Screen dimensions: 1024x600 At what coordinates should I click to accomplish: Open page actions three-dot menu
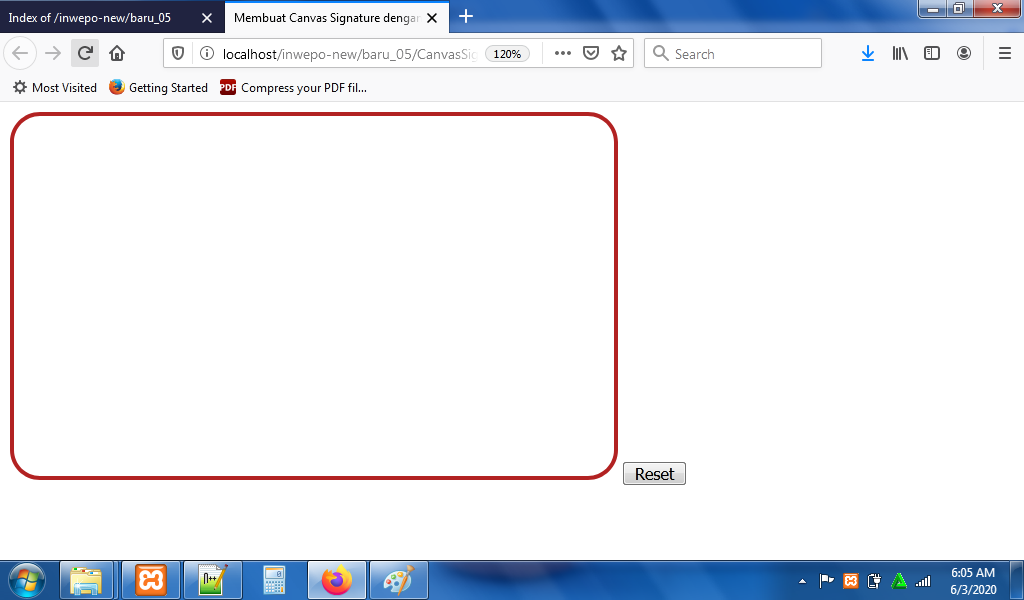click(x=562, y=54)
